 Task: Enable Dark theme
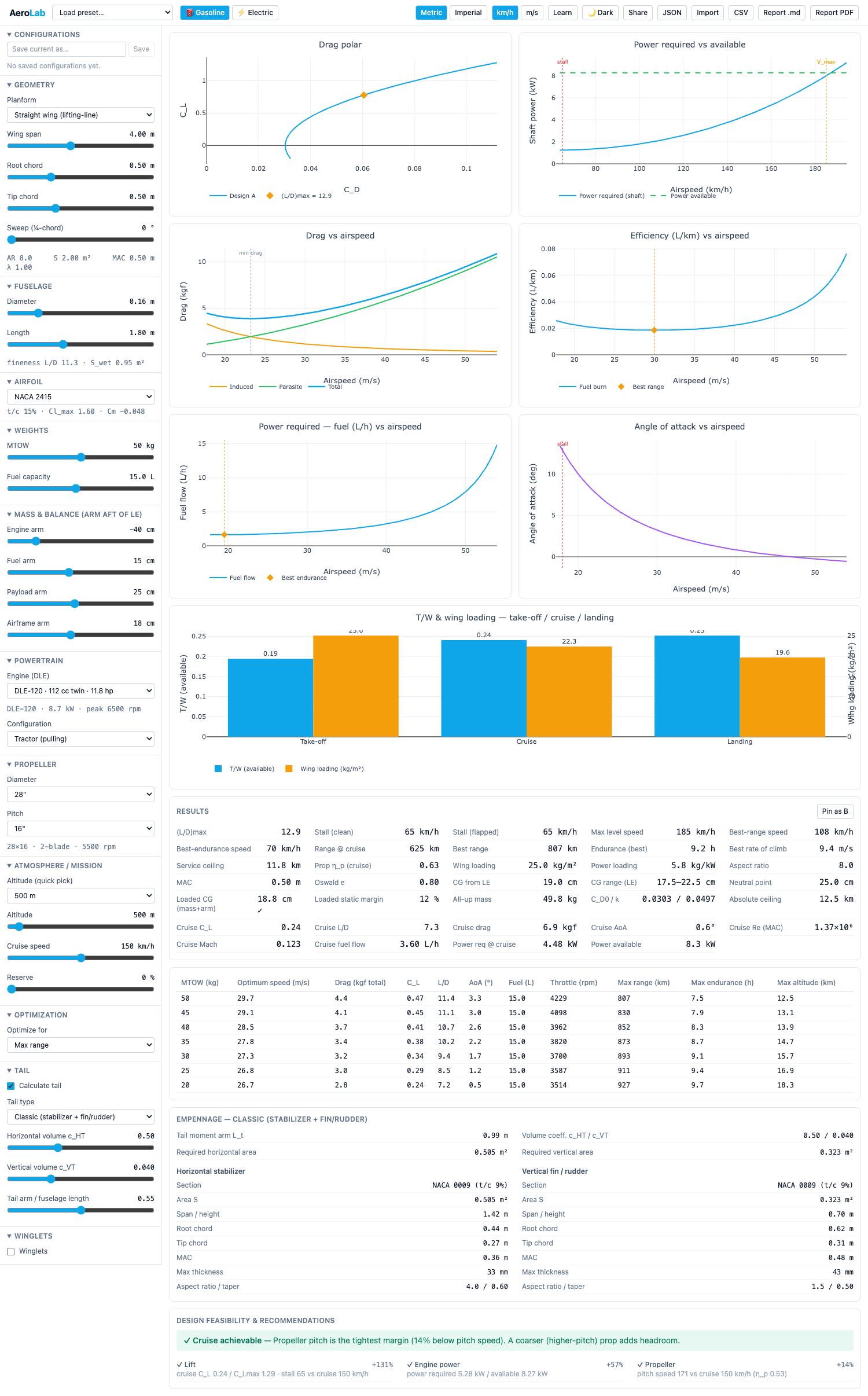point(601,13)
